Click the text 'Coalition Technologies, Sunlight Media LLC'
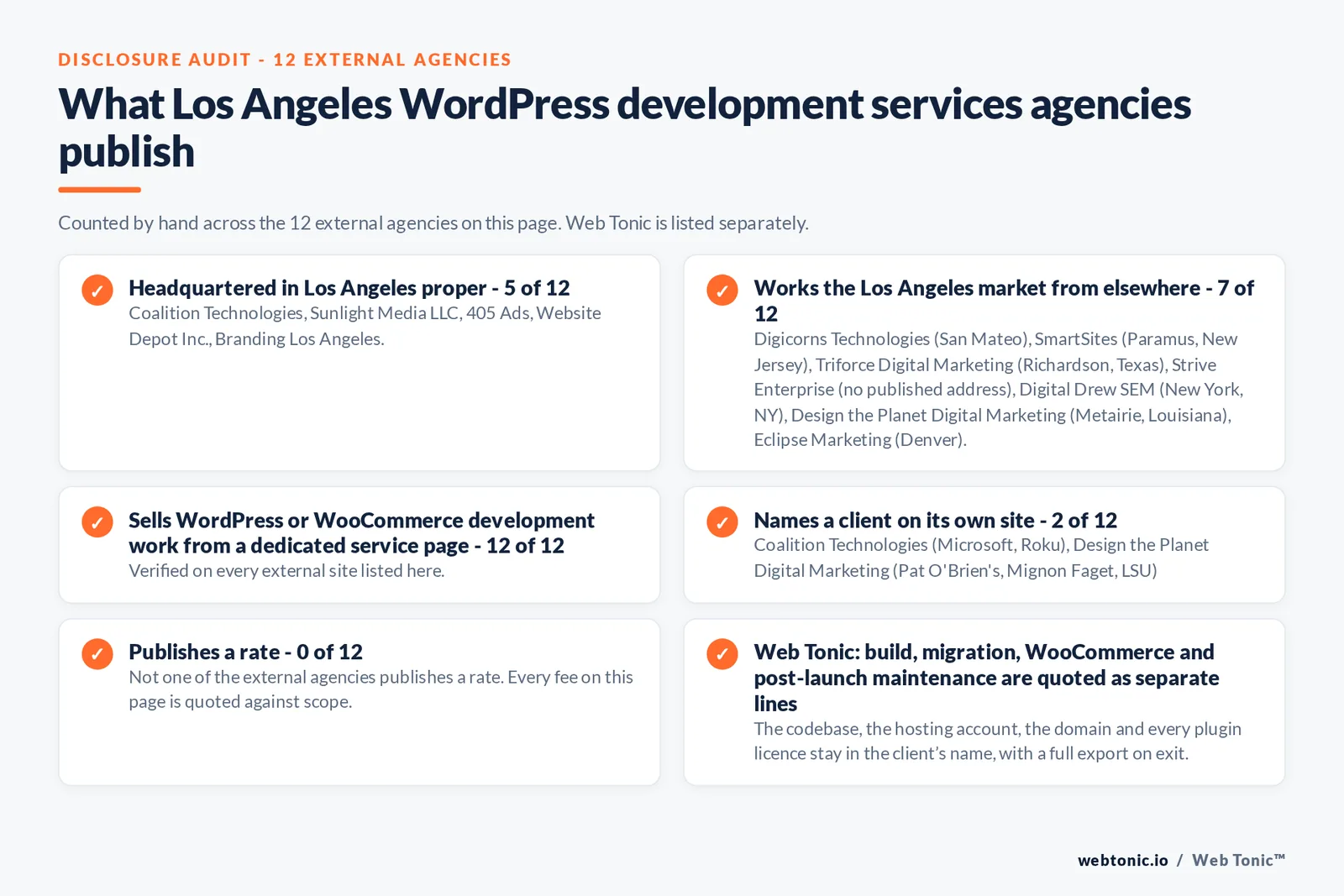The image size is (1344, 896). tap(295, 313)
